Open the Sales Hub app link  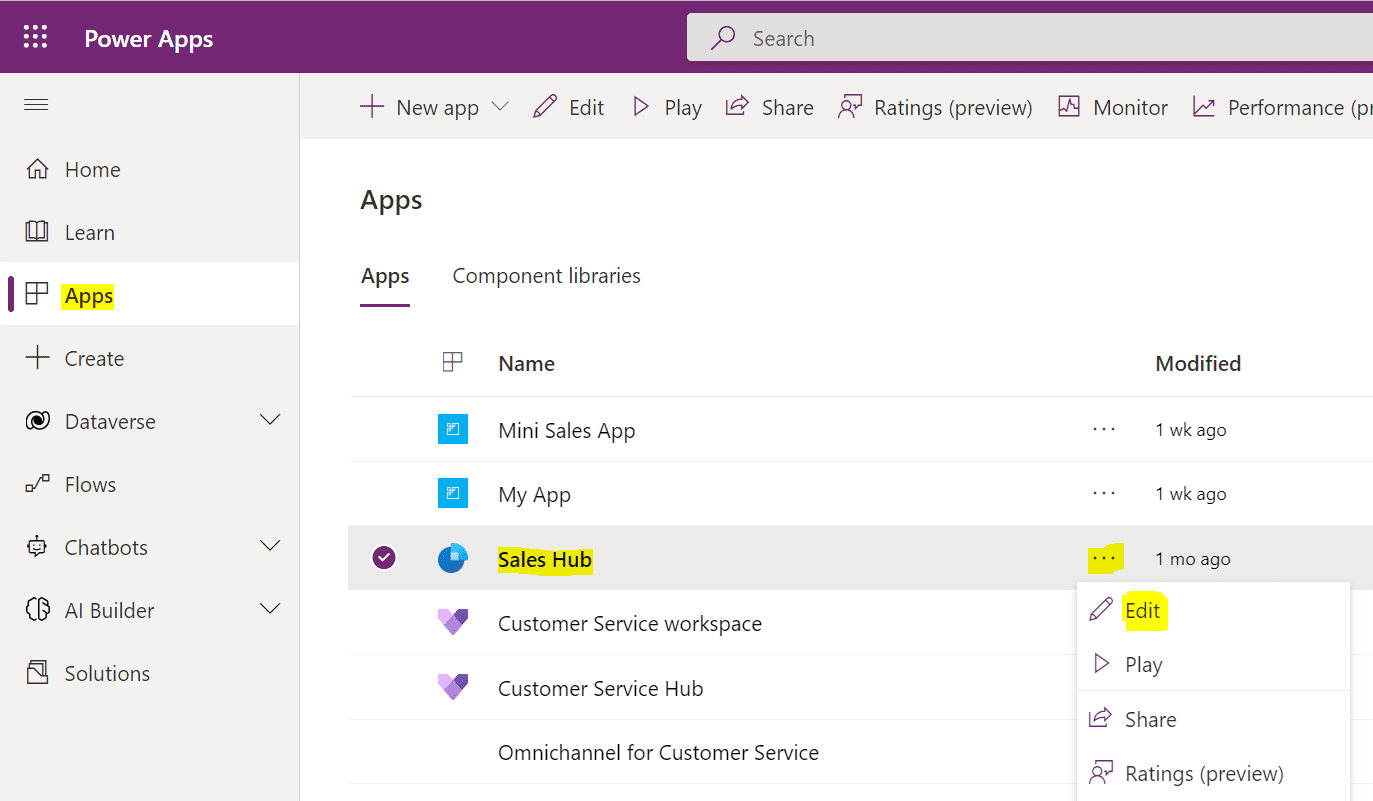tap(545, 560)
